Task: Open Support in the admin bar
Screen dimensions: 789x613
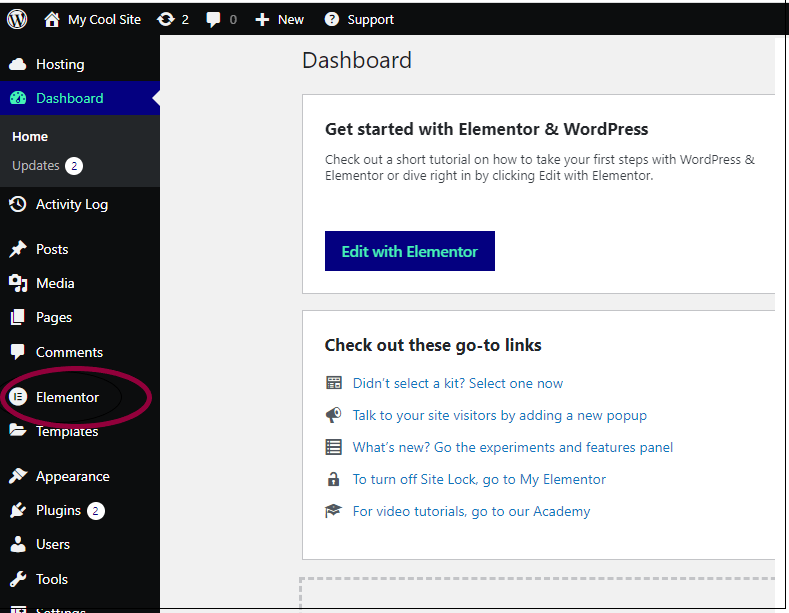Action: 370,20
